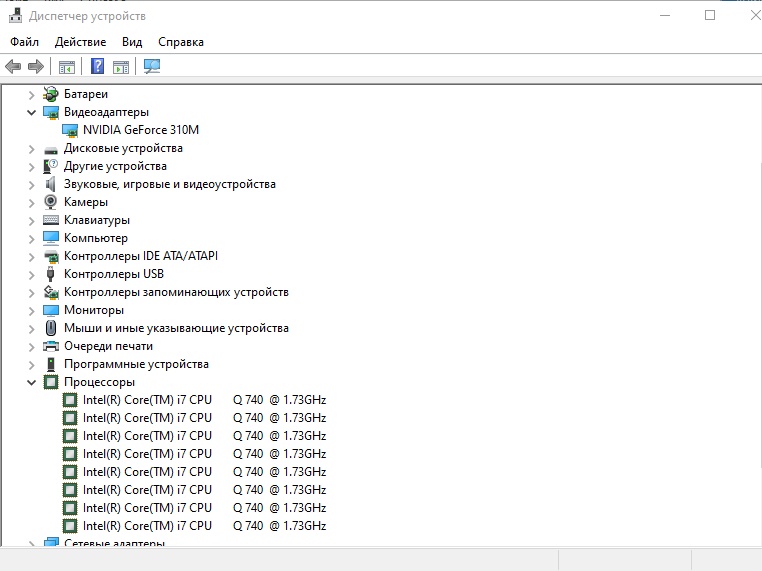
Task: Click the Процессоры chip icon
Action: pyautogui.click(x=51, y=382)
